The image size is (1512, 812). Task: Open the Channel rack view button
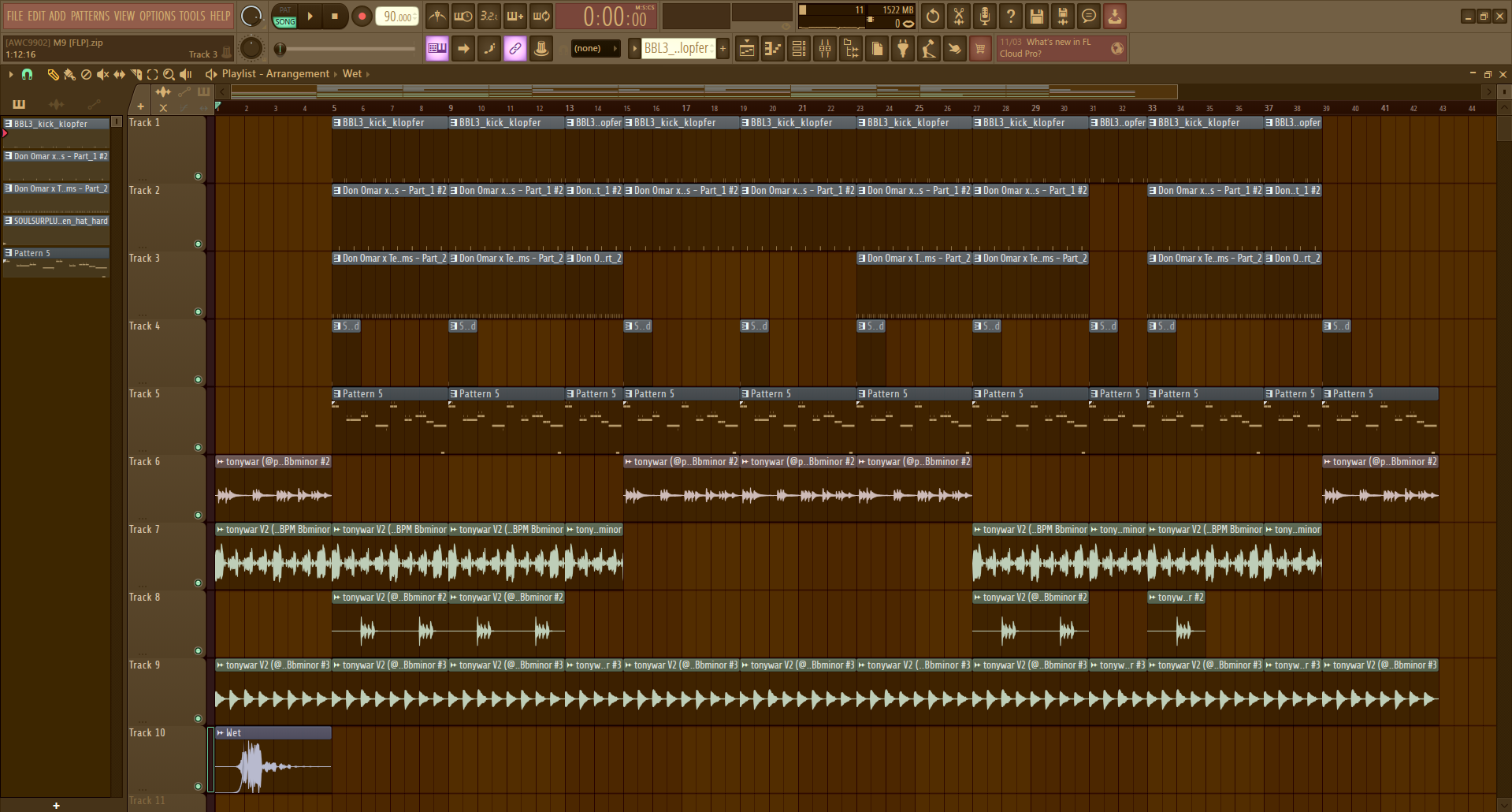point(799,49)
